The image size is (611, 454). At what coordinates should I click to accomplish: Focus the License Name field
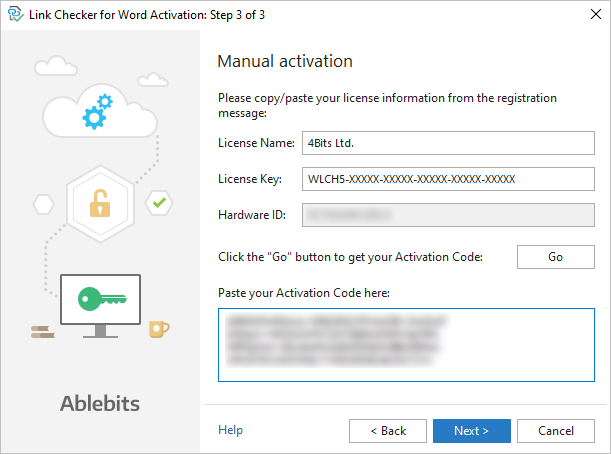448,143
